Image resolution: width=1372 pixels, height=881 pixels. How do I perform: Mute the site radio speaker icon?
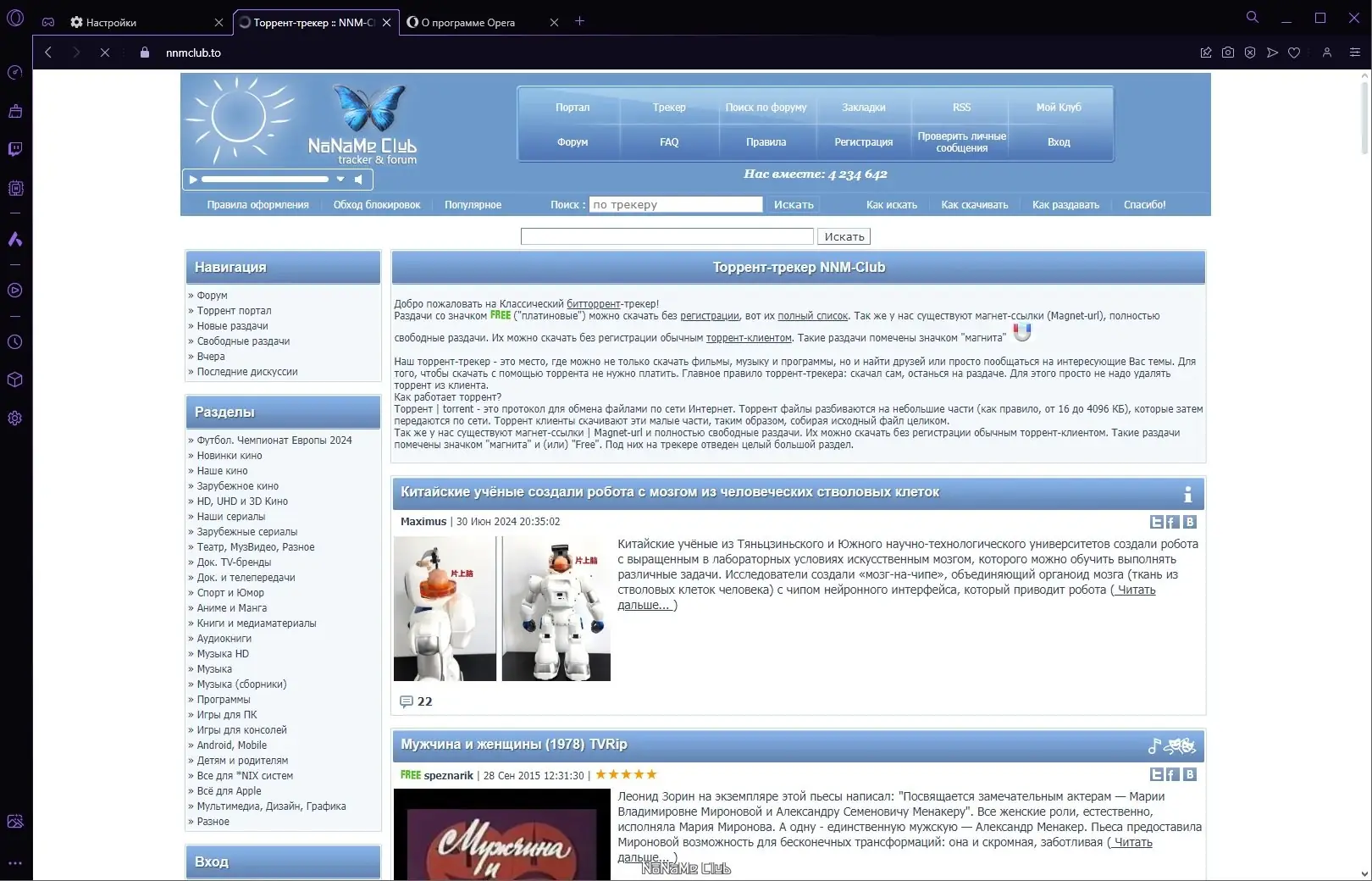pos(358,180)
